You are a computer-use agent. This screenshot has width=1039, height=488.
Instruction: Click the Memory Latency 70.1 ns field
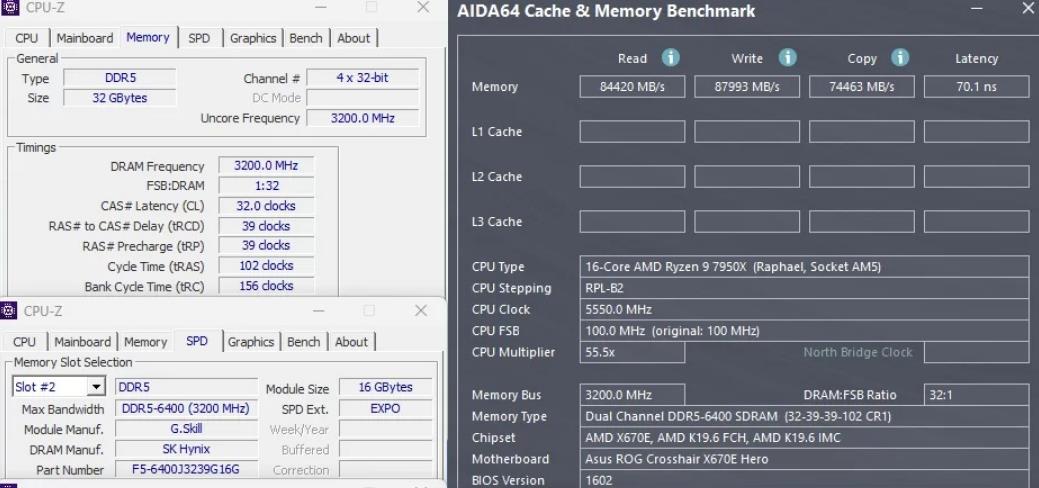pos(975,87)
